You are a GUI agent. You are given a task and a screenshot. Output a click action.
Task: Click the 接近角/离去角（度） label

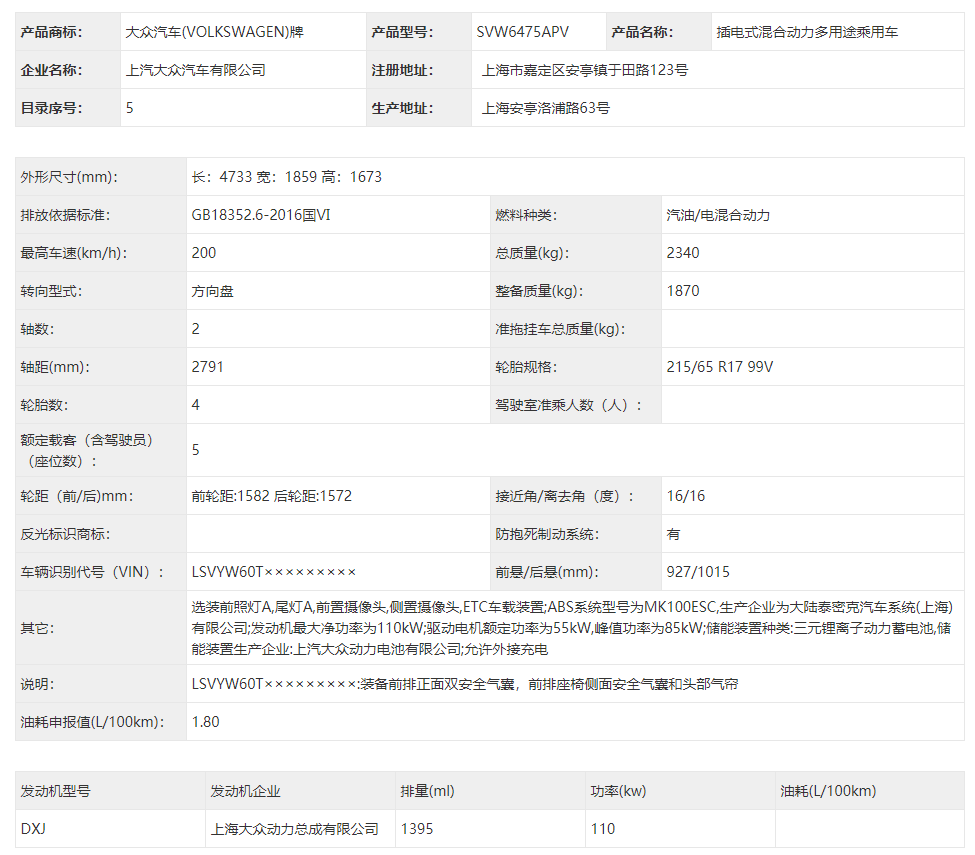coord(565,496)
